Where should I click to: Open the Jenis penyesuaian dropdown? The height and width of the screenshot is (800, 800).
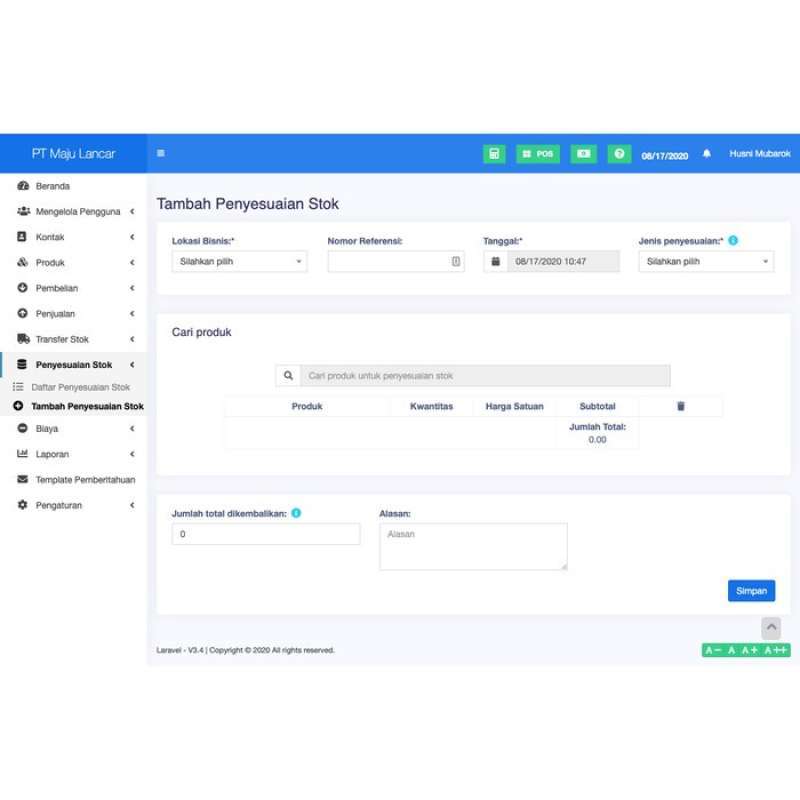coord(705,261)
